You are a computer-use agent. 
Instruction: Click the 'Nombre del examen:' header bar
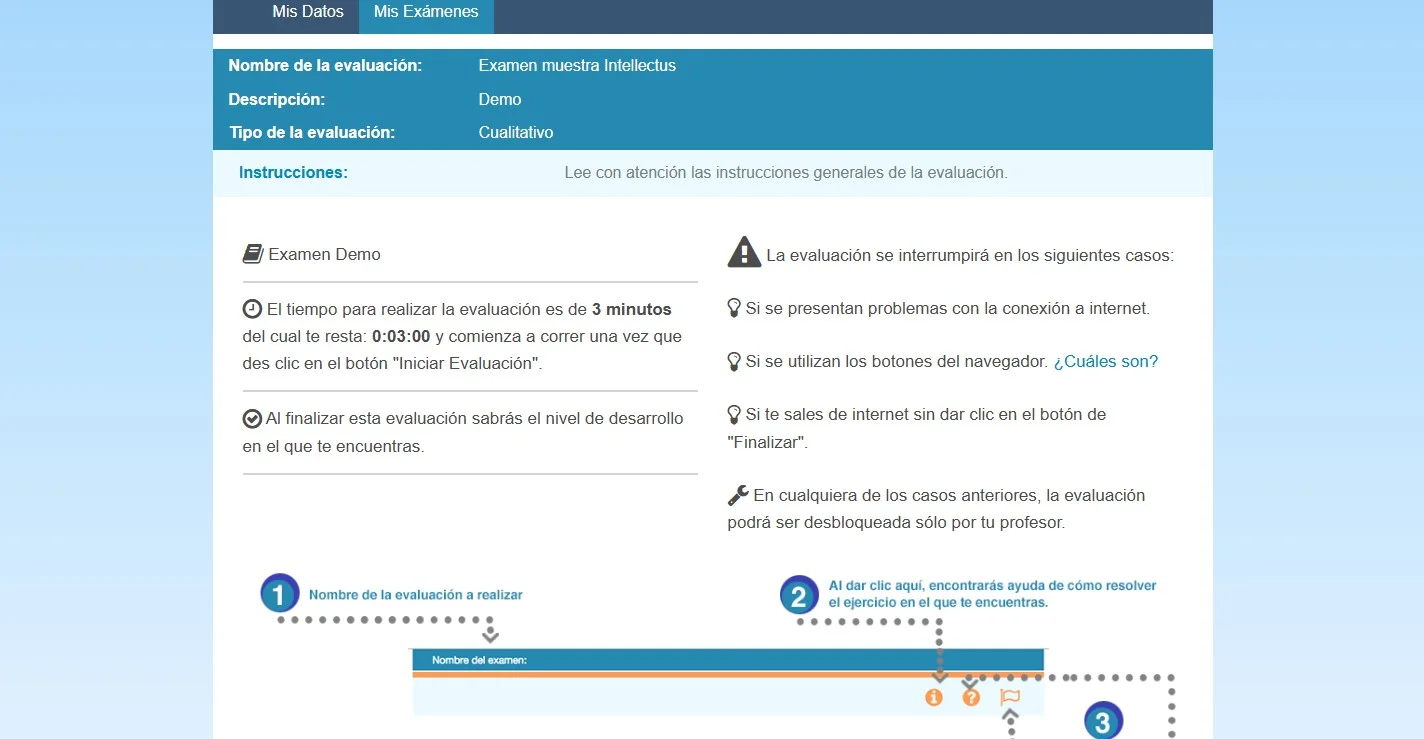coord(727,660)
